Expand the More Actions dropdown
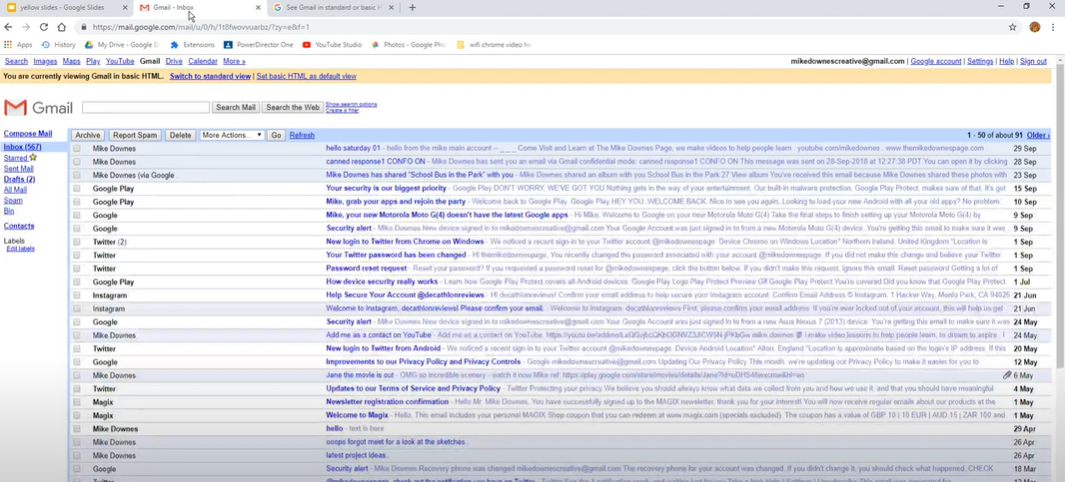 click(231, 135)
